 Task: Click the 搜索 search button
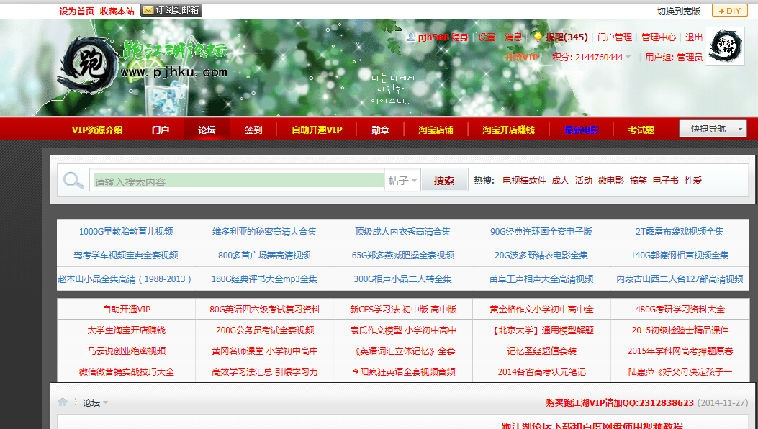click(444, 180)
